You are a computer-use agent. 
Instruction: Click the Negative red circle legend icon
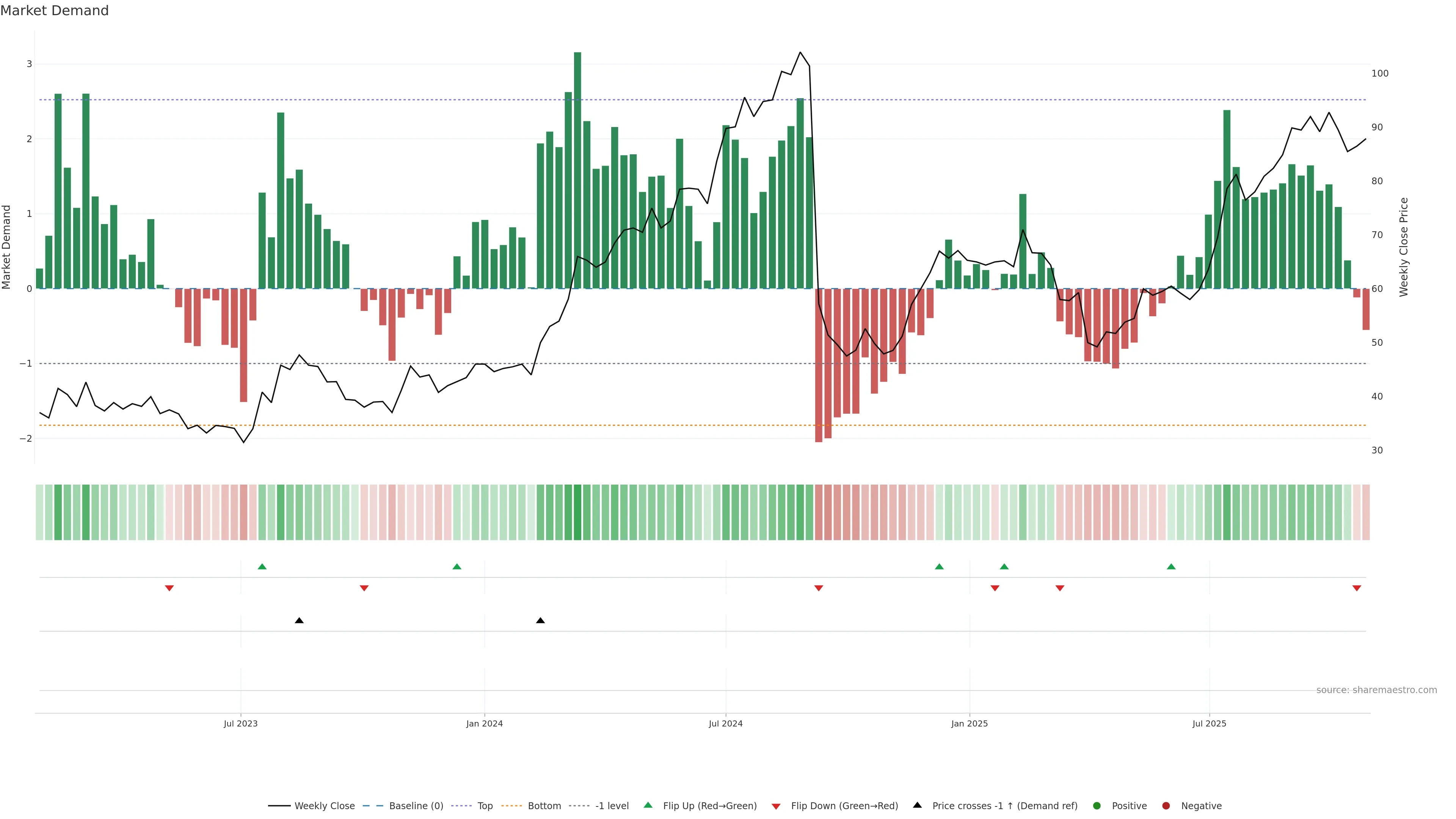coord(1166,805)
